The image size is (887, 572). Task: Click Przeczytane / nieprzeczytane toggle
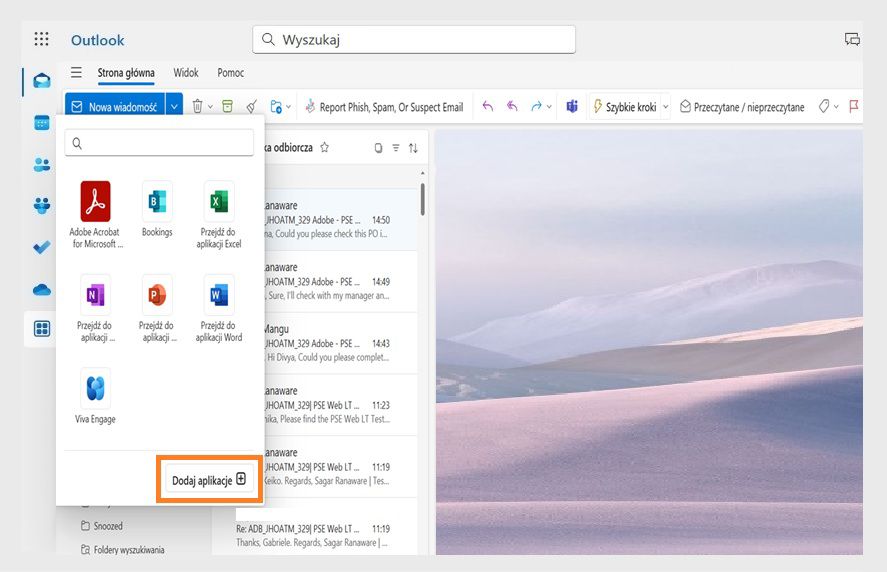742,107
